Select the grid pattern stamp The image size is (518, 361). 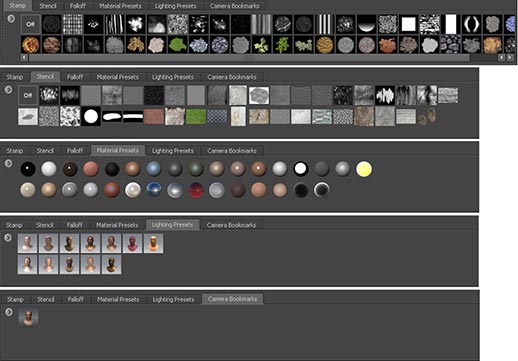(73, 24)
